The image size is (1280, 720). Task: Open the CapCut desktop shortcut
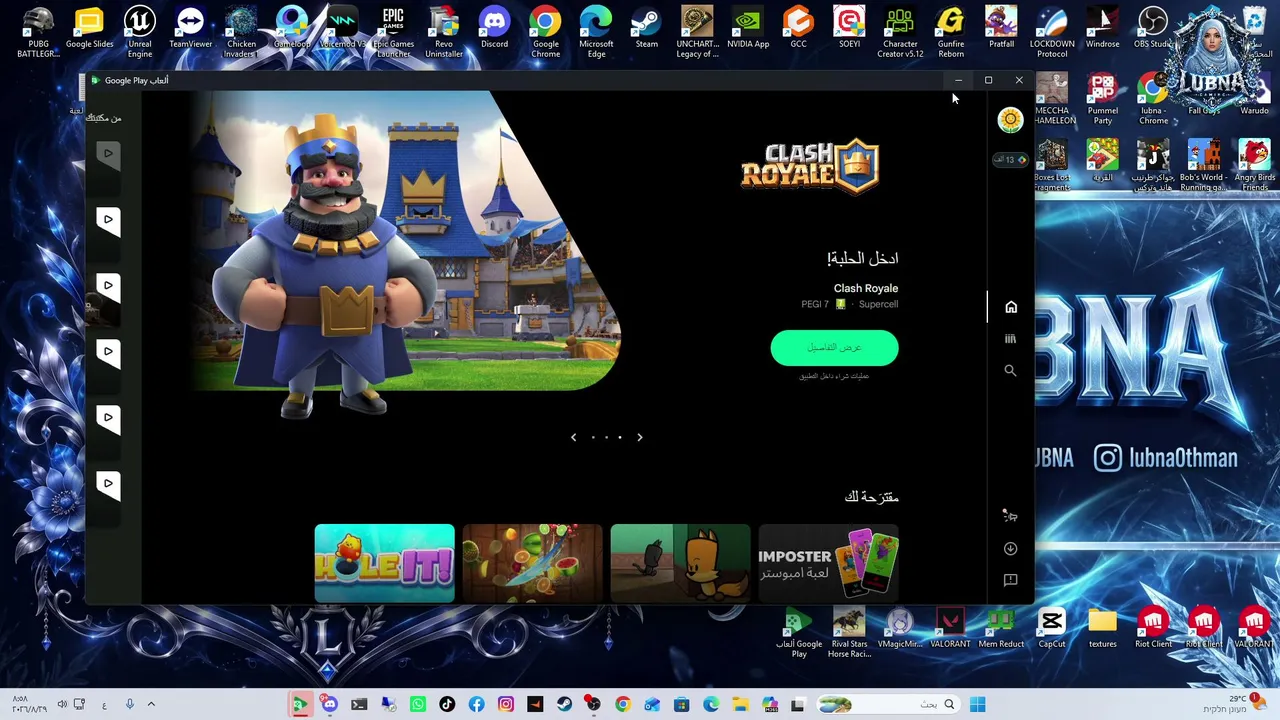(x=1051, y=629)
